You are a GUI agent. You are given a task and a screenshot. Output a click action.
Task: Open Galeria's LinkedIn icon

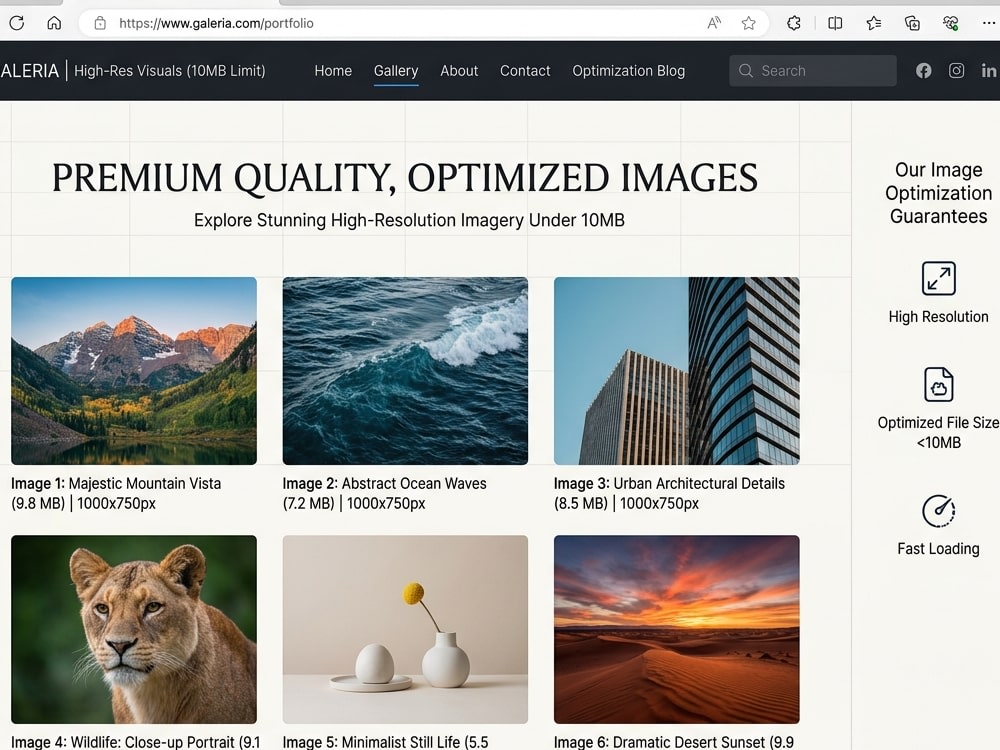pos(989,71)
